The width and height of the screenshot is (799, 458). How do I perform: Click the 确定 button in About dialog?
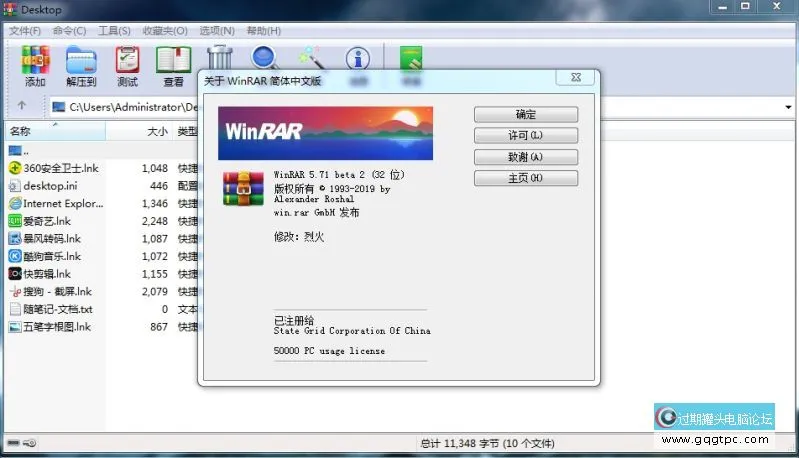click(x=526, y=114)
